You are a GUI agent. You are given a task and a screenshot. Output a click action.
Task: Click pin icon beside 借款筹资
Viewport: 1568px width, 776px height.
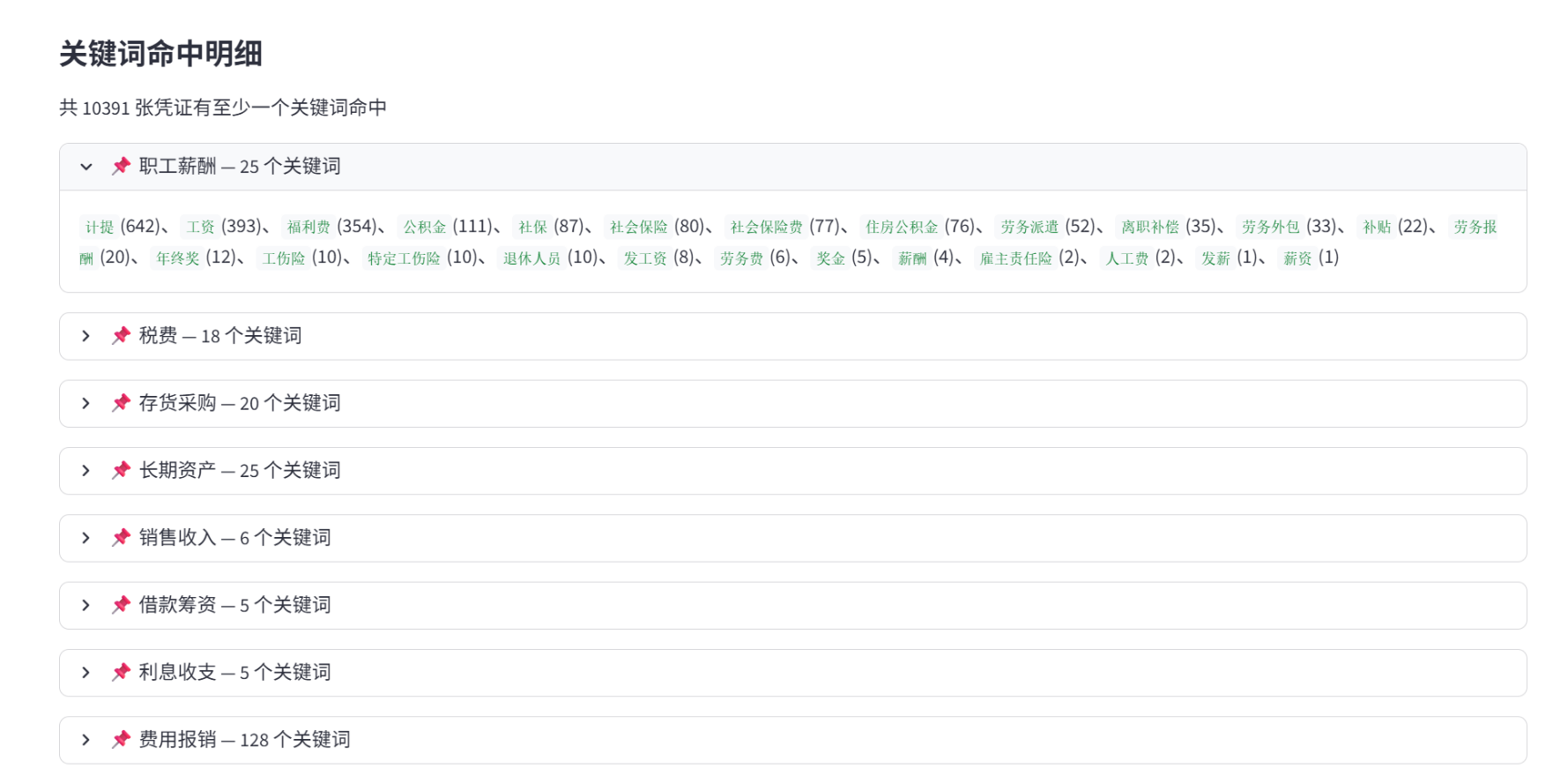tap(121, 605)
